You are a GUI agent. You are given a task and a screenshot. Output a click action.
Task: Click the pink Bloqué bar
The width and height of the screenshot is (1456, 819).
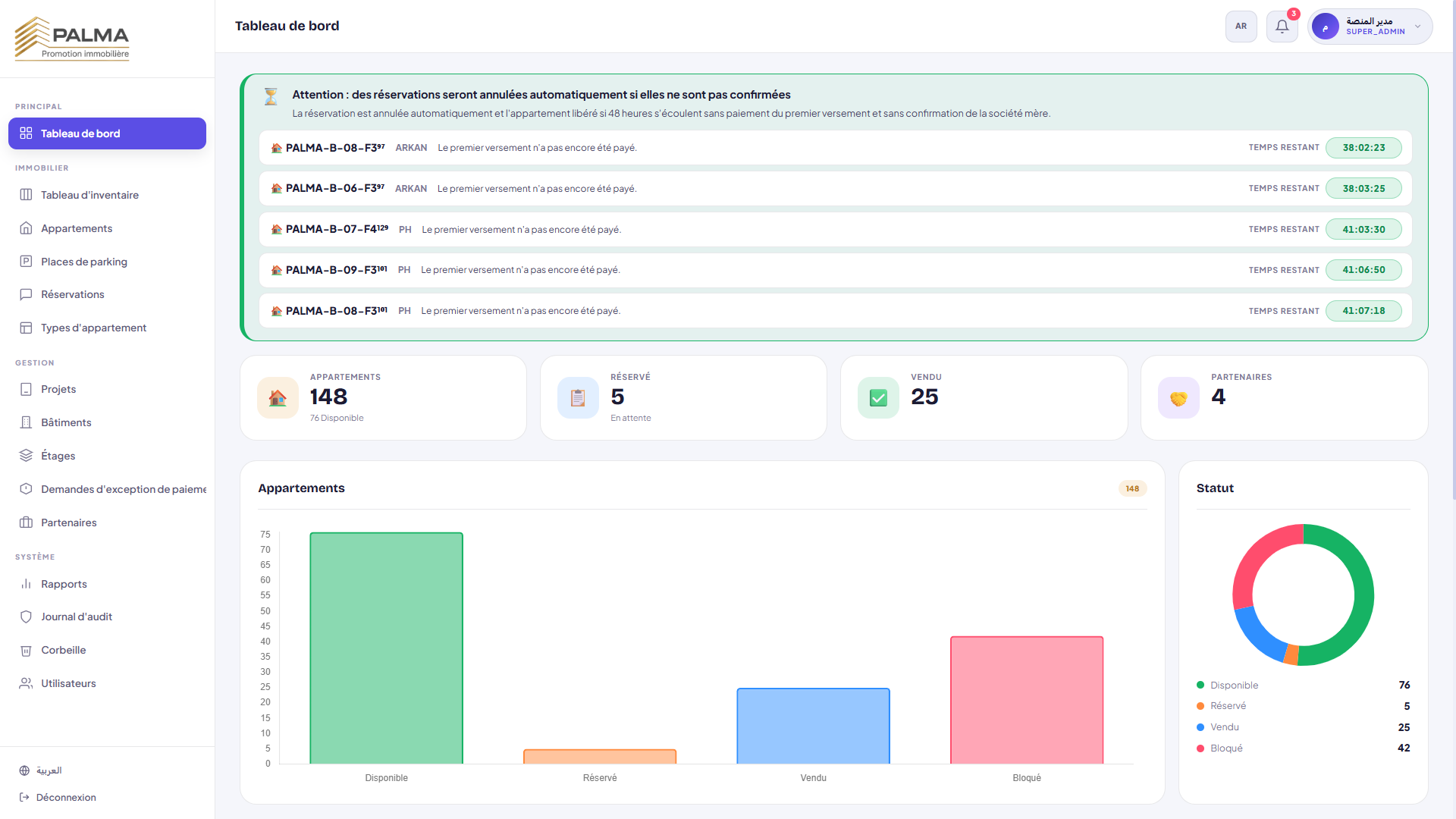pyautogui.click(x=1027, y=700)
